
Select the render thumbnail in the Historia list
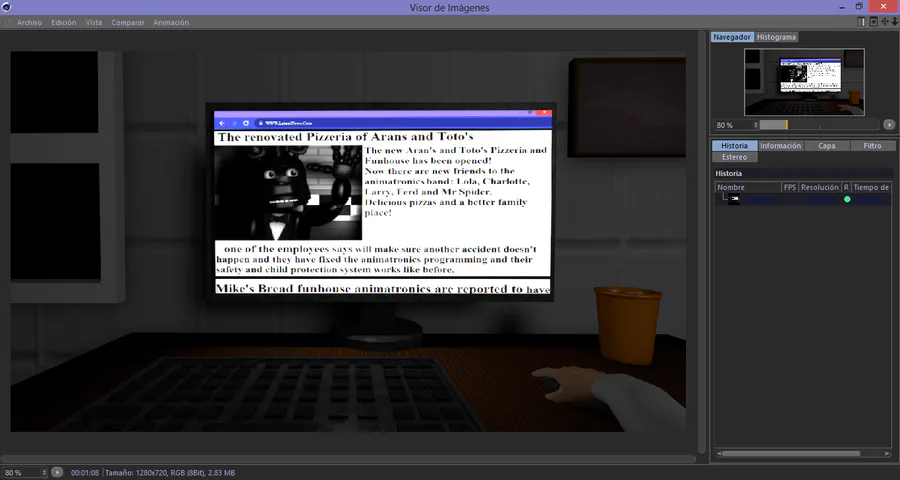coord(734,199)
